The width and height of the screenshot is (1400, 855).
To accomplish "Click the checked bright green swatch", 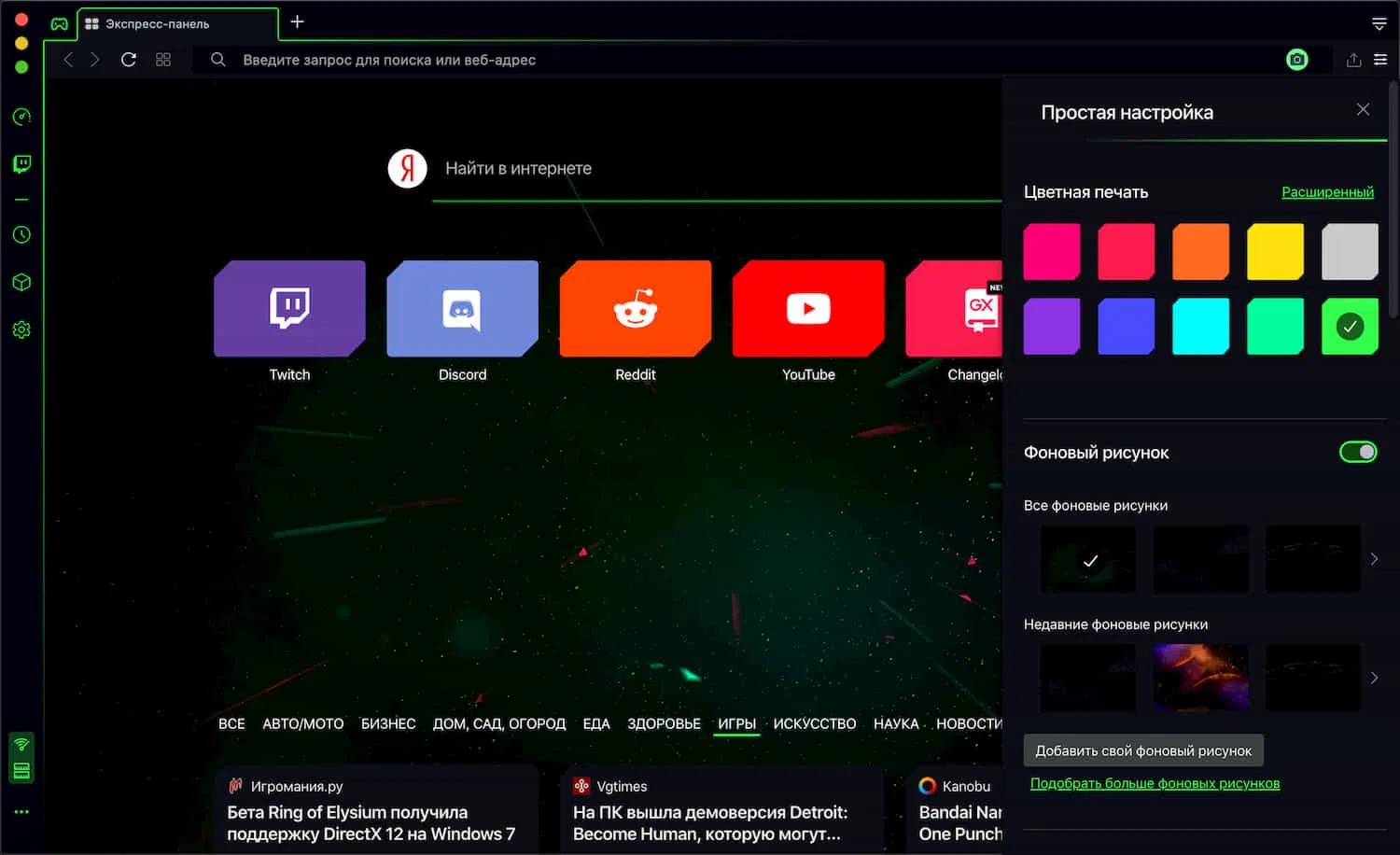I will pyautogui.click(x=1351, y=327).
